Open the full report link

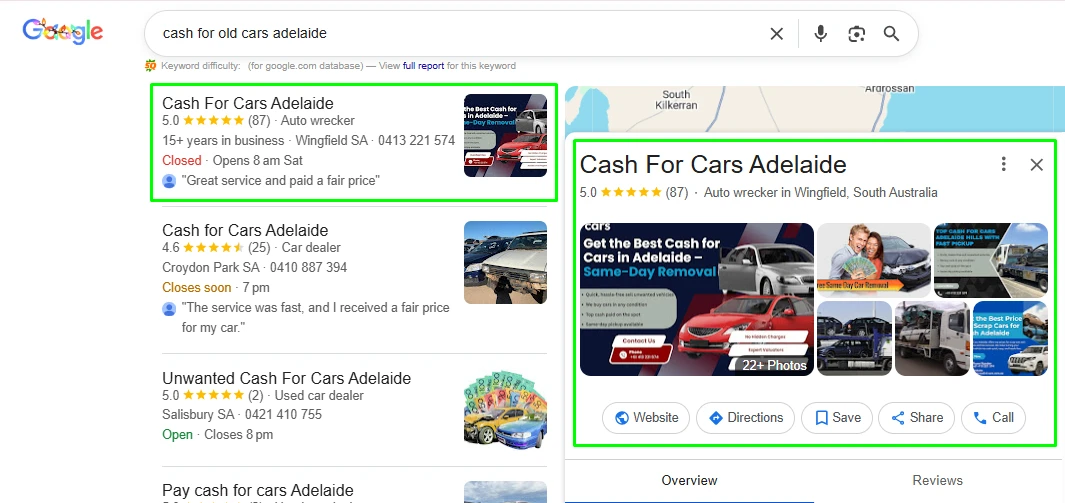423,66
